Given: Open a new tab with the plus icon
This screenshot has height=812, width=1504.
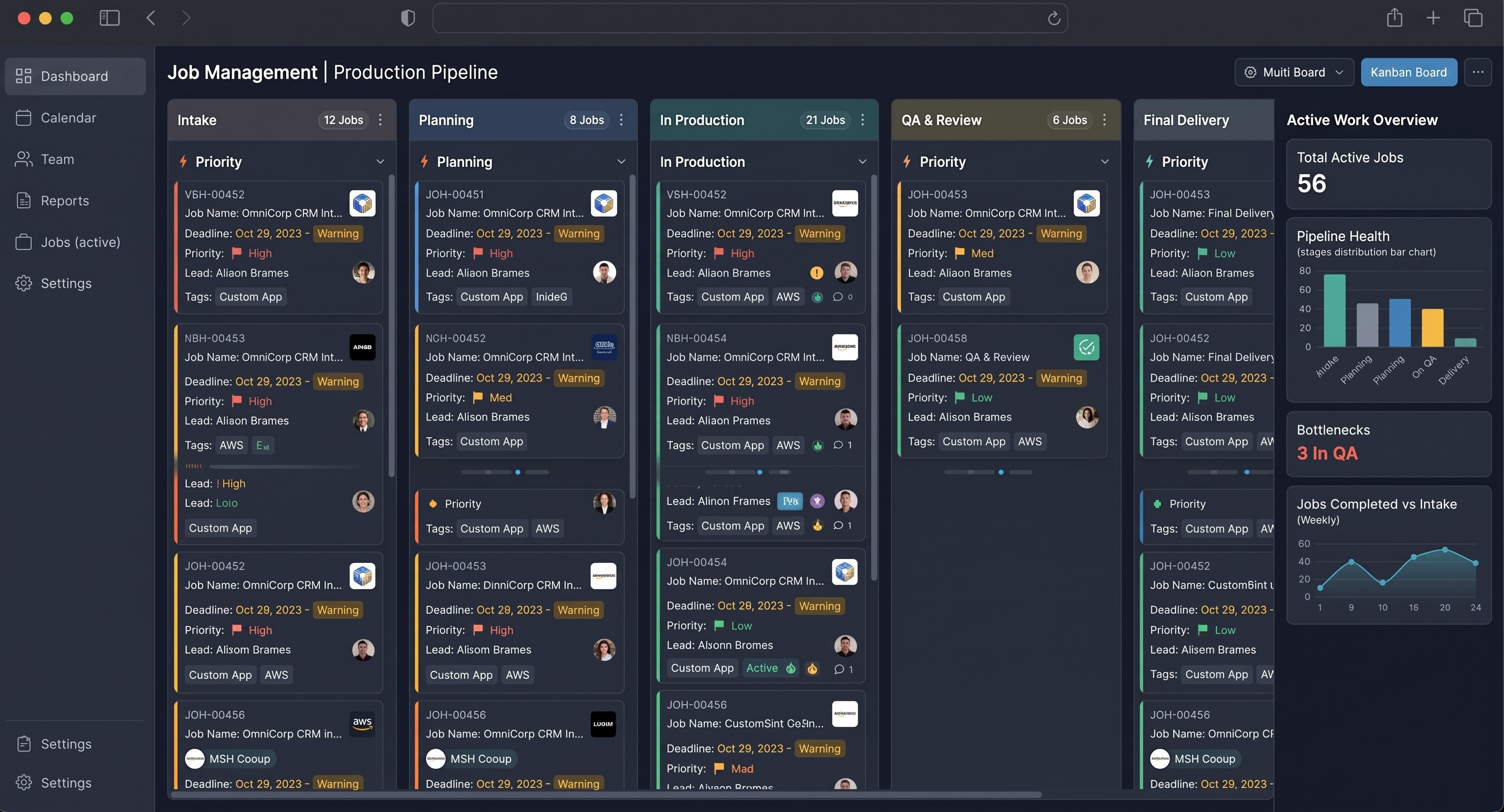Looking at the screenshot, I should pos(1433,18).
